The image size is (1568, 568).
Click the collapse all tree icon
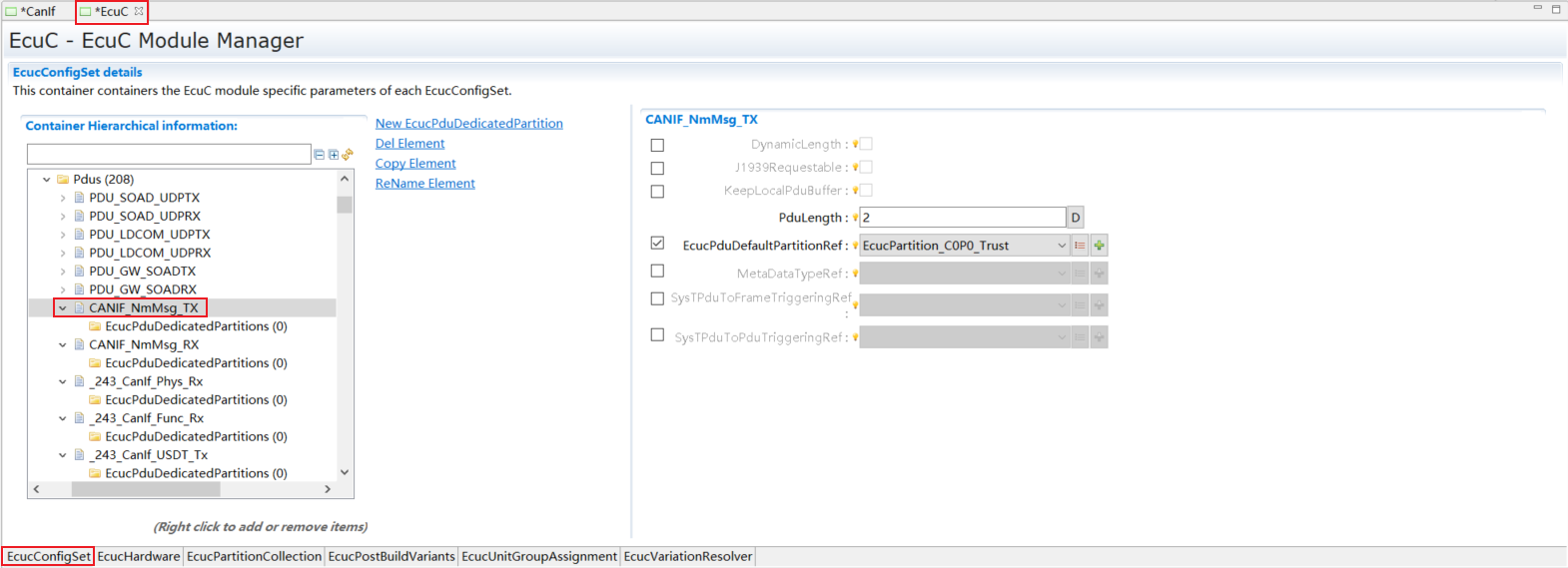click(320, 155)
